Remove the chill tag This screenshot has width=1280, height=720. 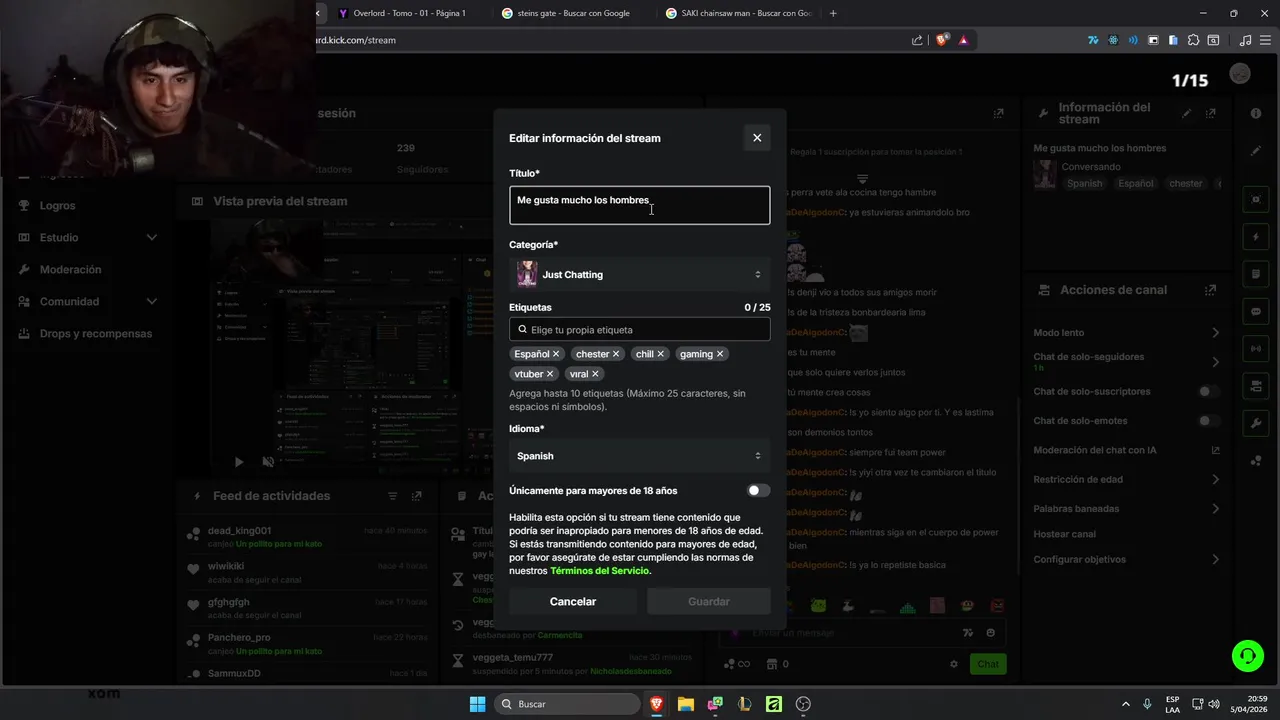[660, 354]
